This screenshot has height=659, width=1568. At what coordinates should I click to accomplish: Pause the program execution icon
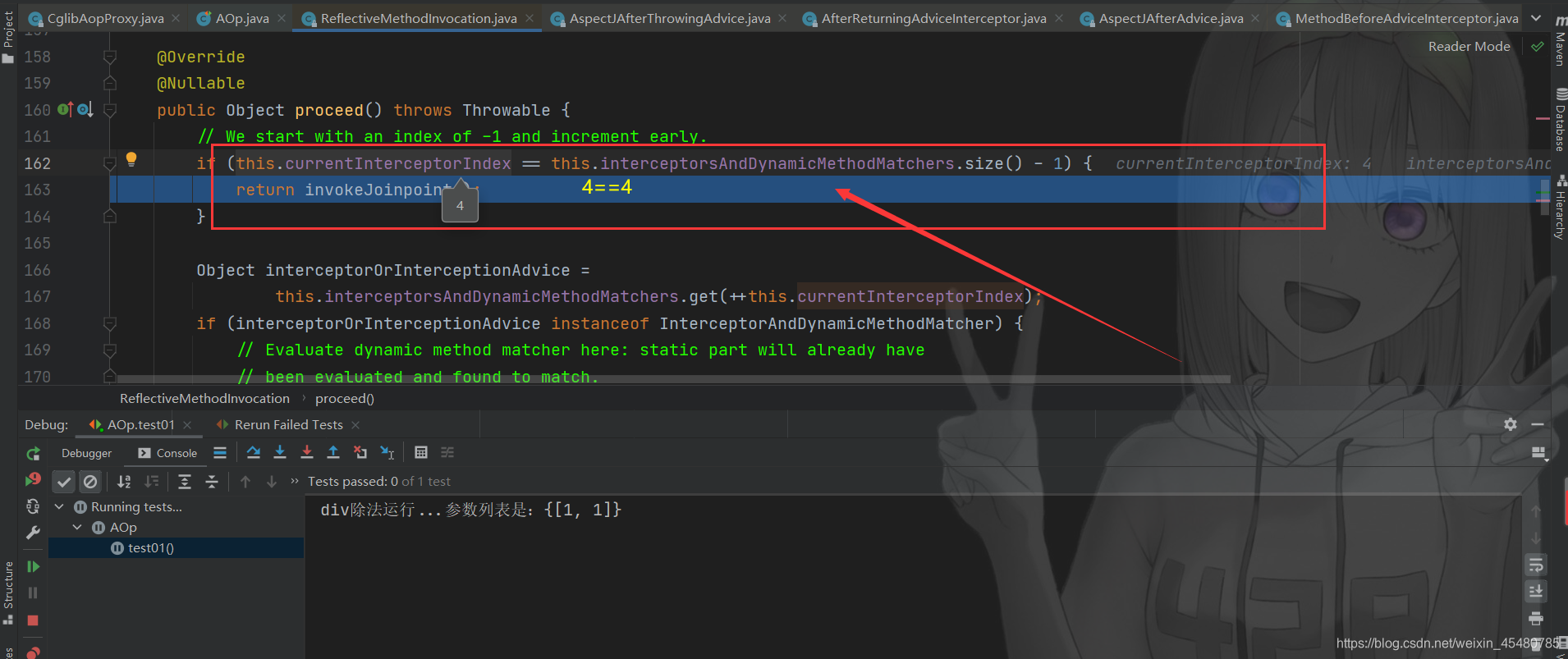33,593
